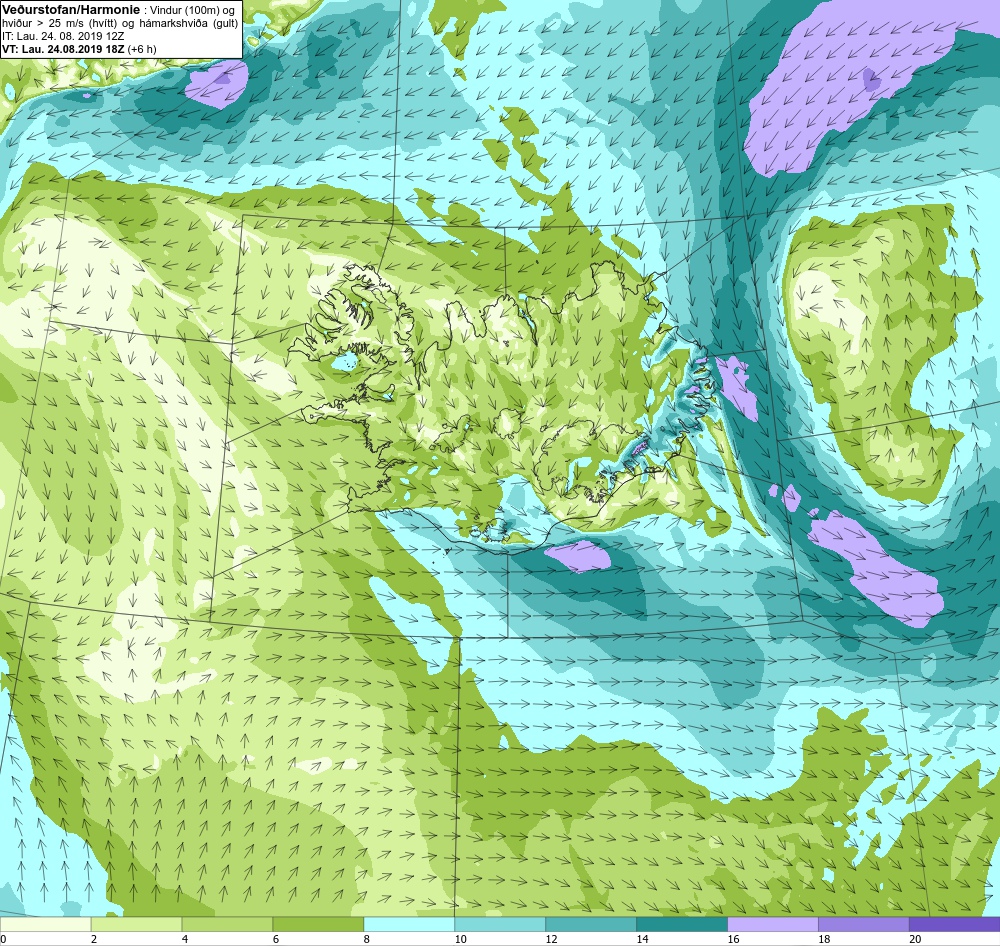Click the legend scale label '14'
This screenshot has width=1000, height=946.
click(642, 939)
